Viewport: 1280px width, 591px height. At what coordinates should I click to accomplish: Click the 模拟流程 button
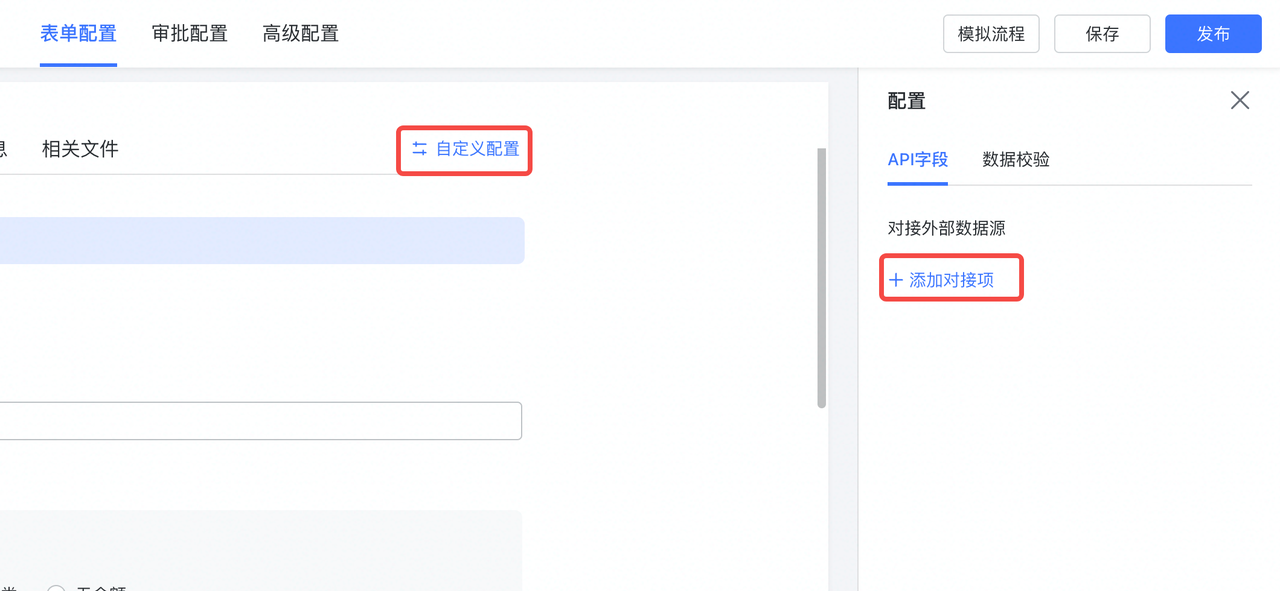991,34
